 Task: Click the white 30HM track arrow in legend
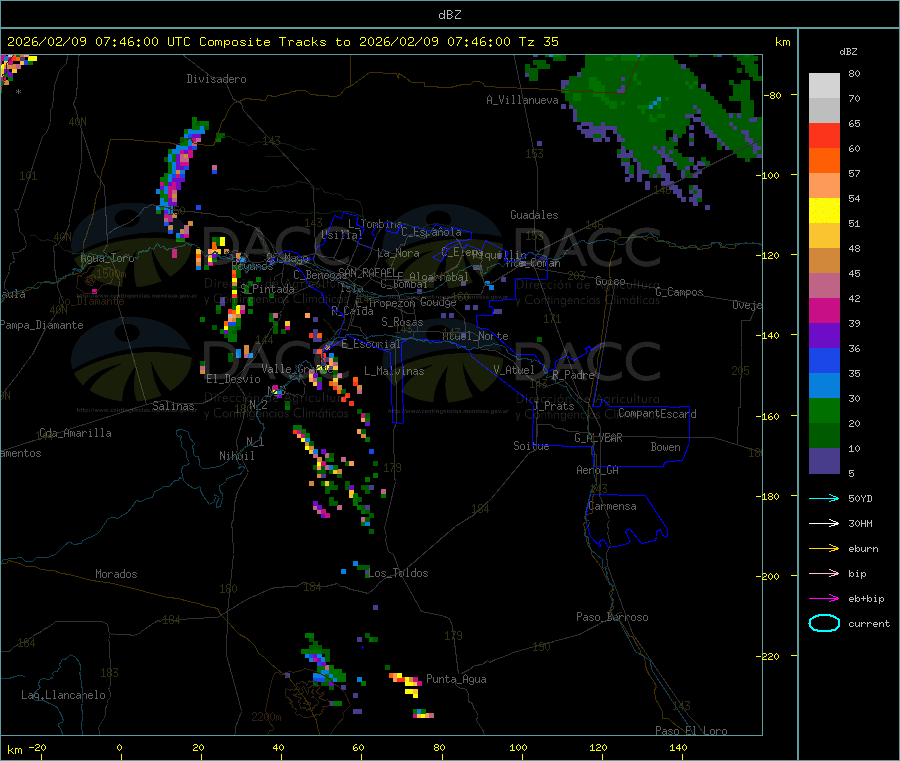click(824, 523)
